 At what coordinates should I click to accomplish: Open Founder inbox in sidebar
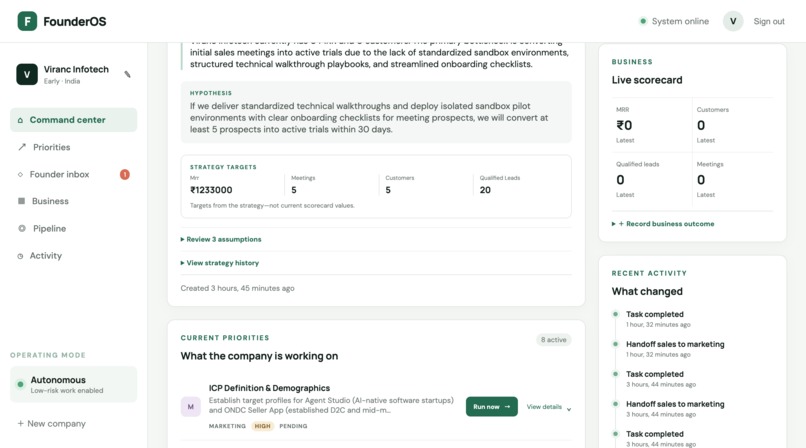coord(74,174)
